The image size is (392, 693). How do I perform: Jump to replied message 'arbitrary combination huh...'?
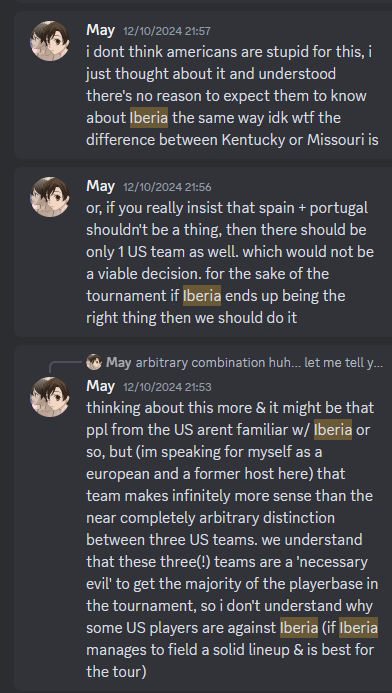point(259,362)
